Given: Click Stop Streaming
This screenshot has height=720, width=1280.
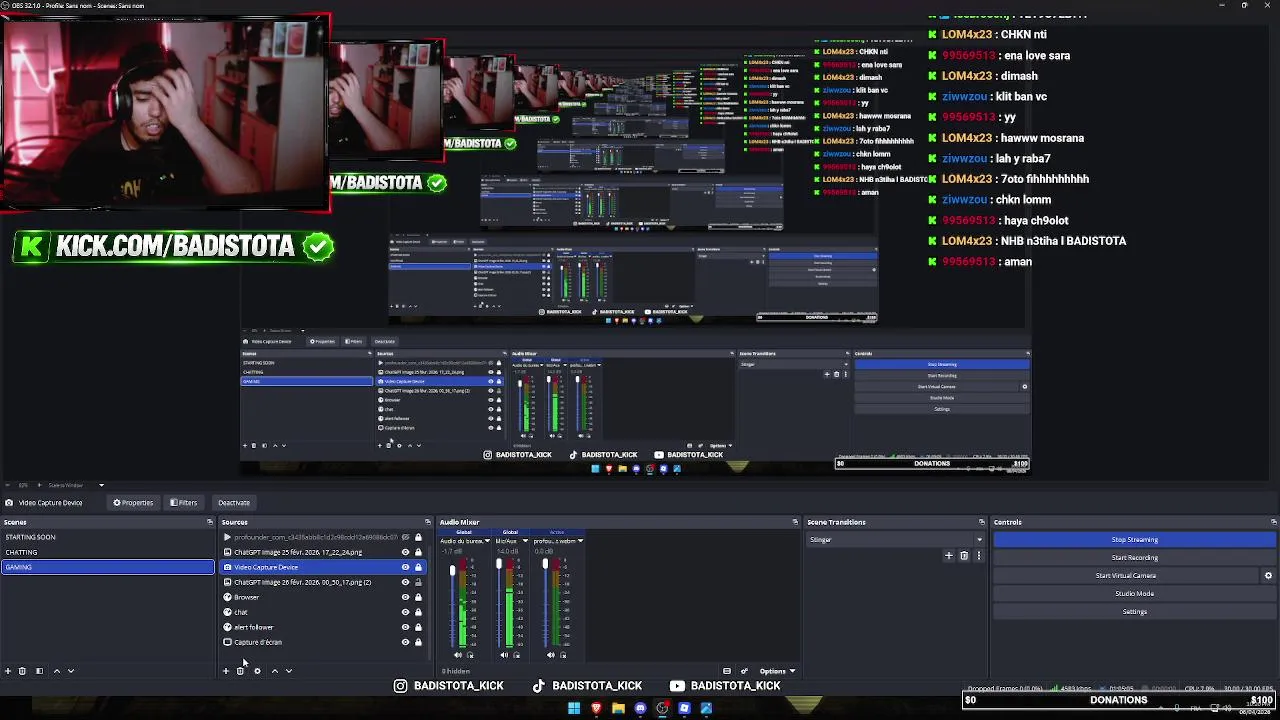Looking at the screenshot, I should coord(1134,540).
